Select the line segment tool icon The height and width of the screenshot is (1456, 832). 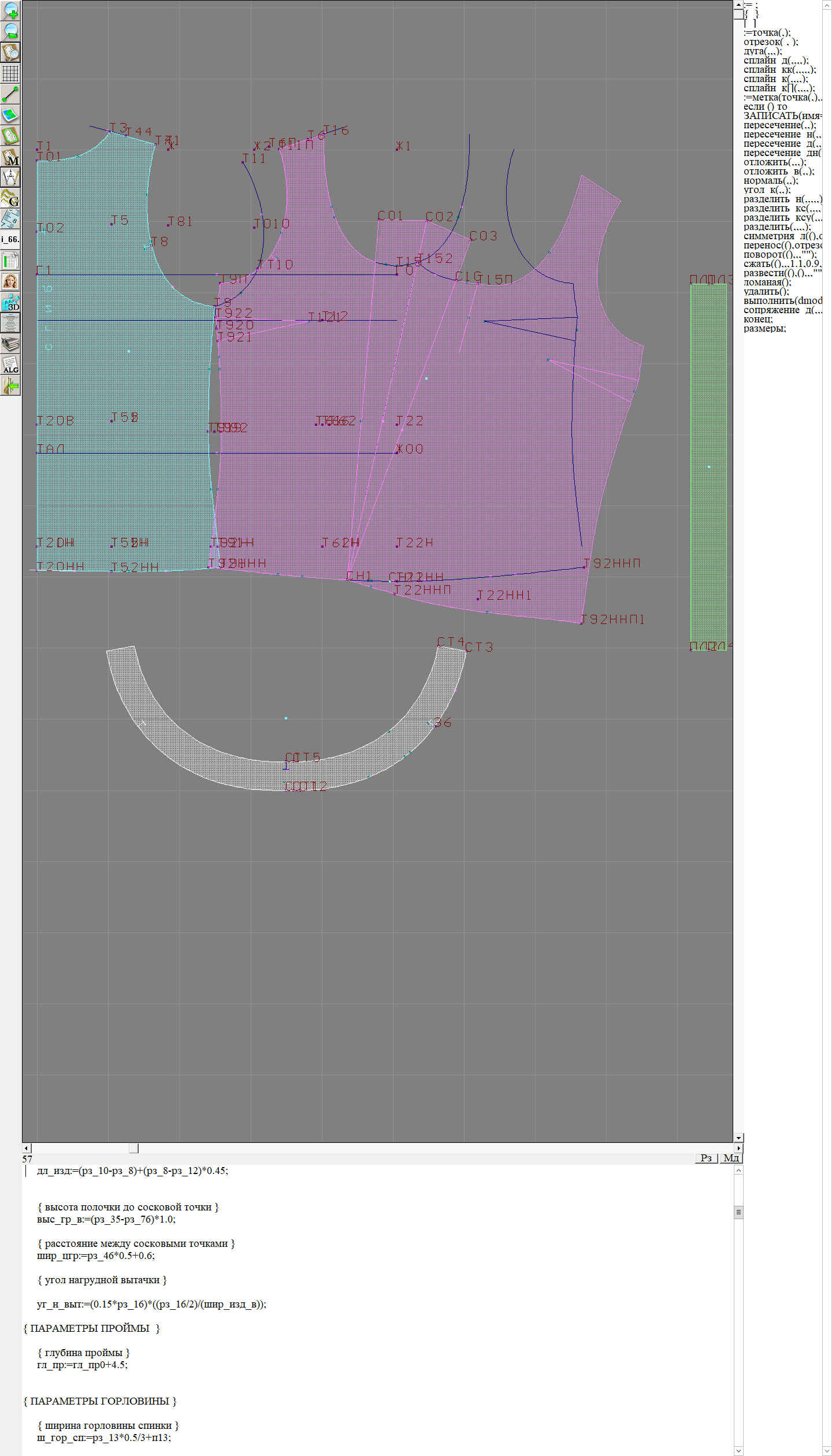coord(10,94)
